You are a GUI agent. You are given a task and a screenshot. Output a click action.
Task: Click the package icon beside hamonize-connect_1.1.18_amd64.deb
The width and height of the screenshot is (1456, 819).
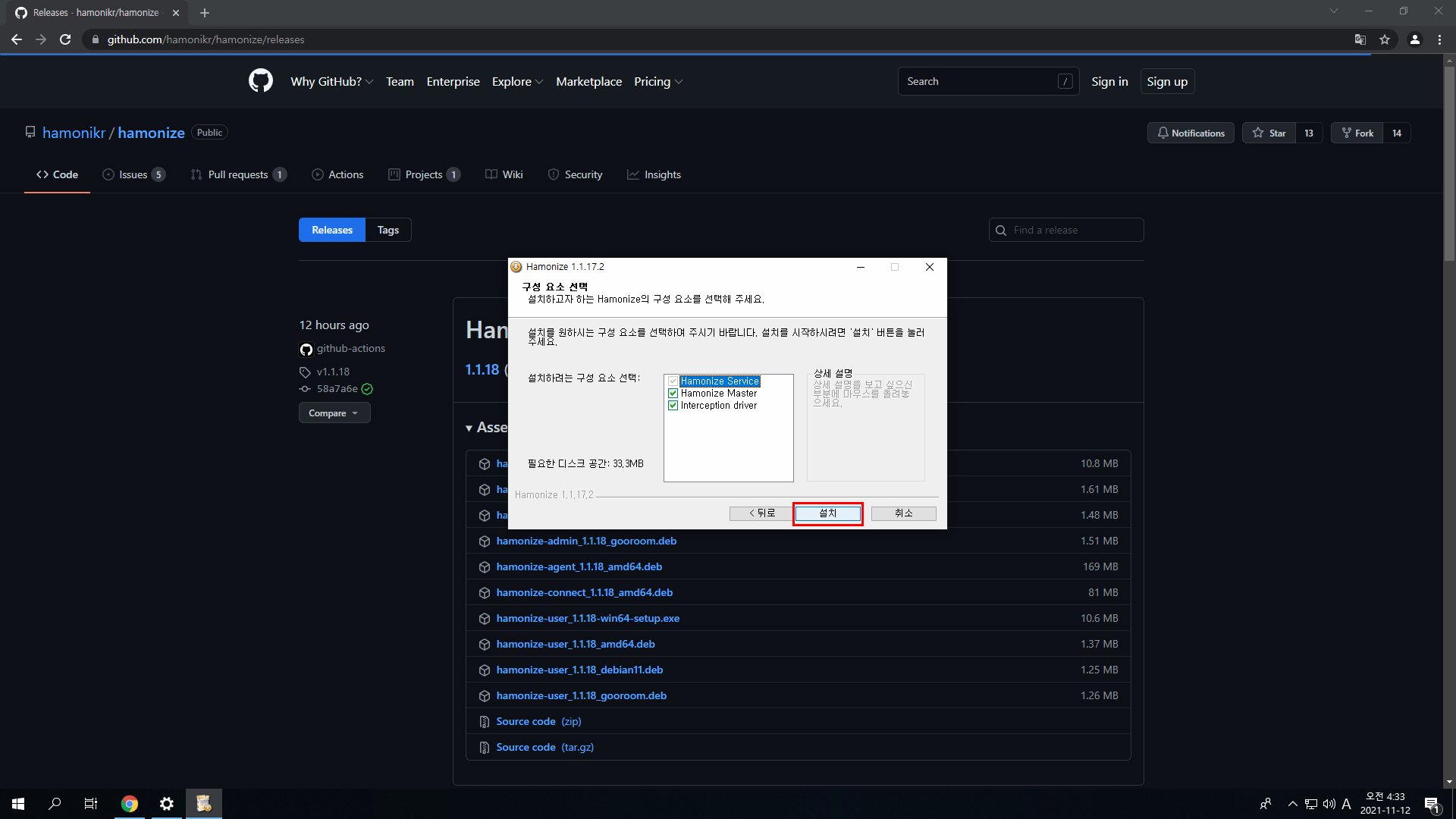tap(485, 593)
